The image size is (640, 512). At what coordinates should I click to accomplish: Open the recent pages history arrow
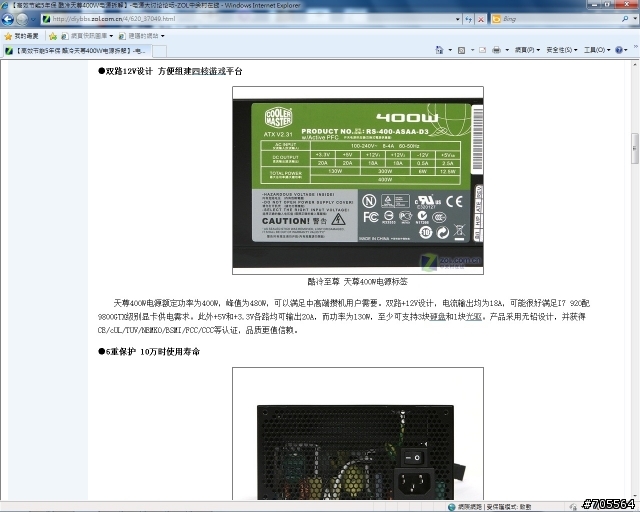pos(33,19)
